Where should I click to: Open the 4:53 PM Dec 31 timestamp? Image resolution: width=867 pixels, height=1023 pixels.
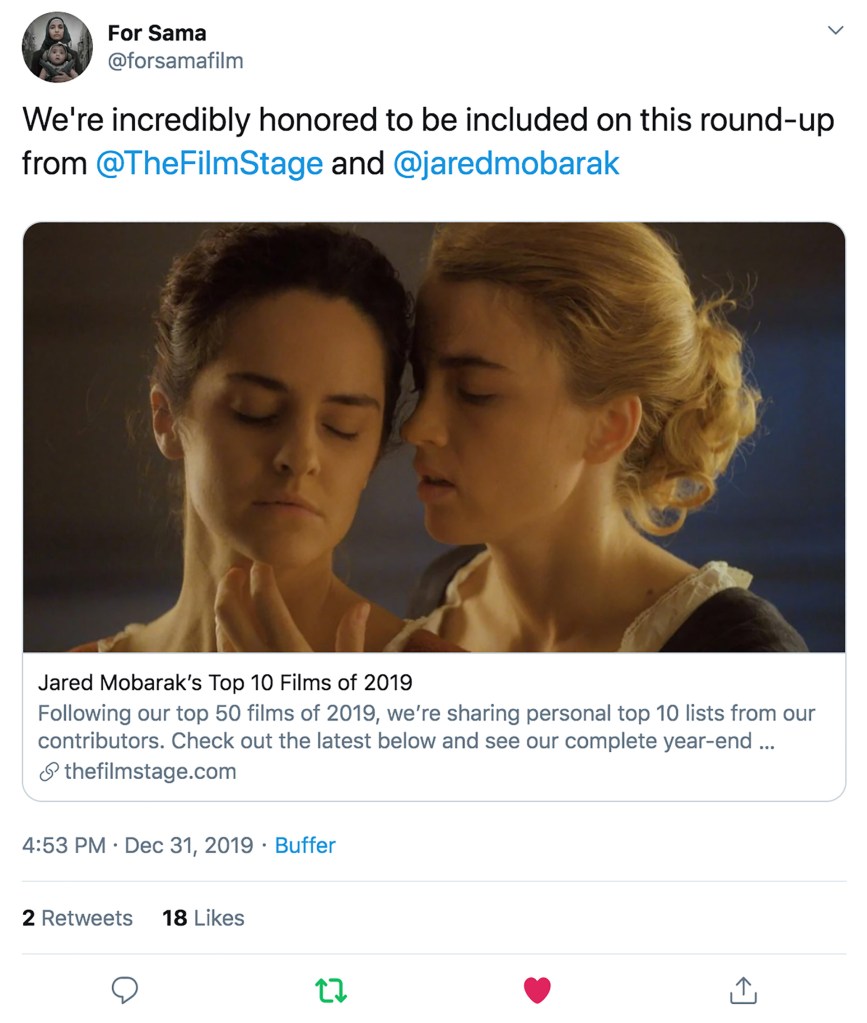pos(137,845)
